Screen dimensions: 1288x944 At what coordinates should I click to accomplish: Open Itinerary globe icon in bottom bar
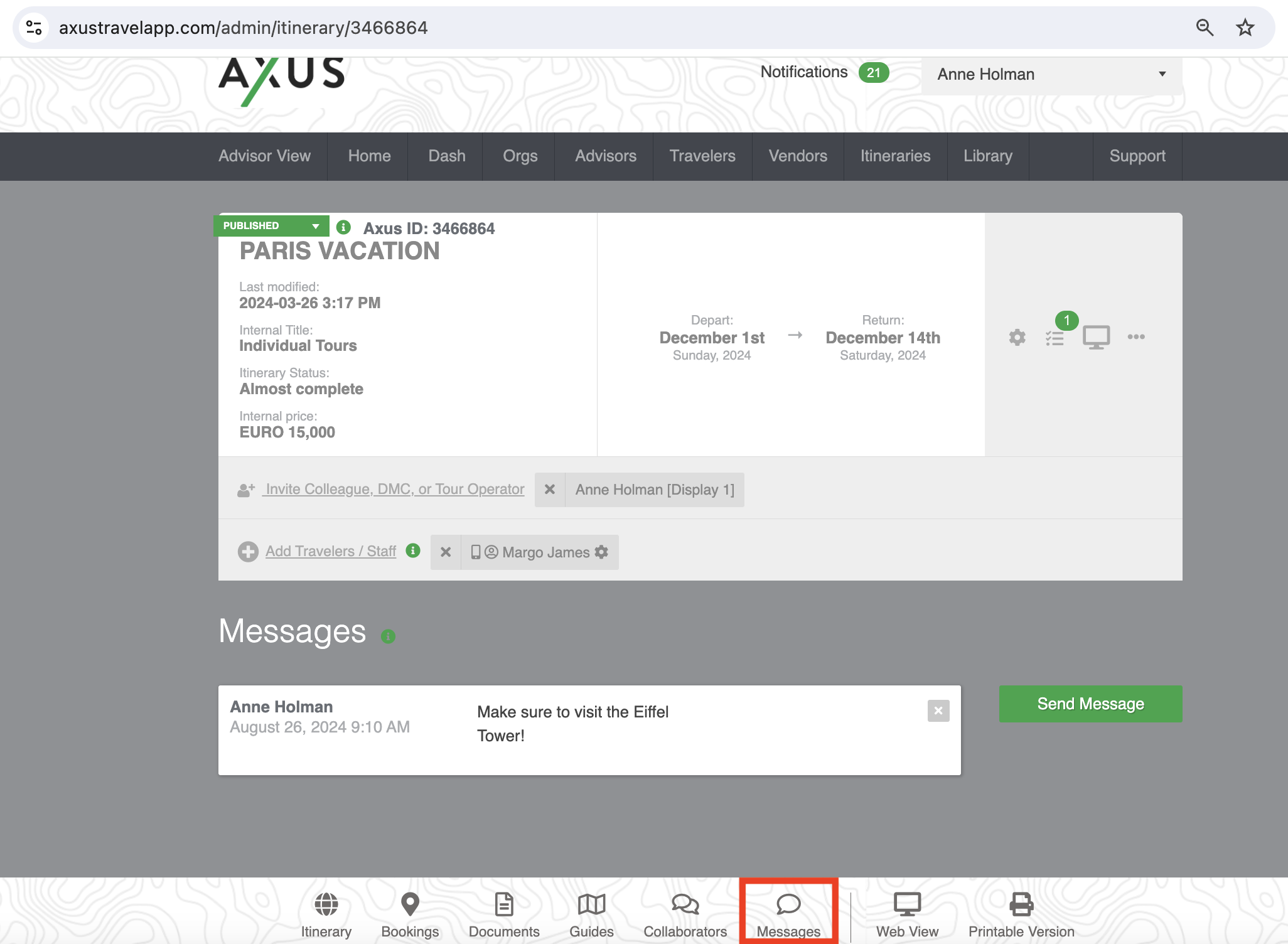click(326, 904)
